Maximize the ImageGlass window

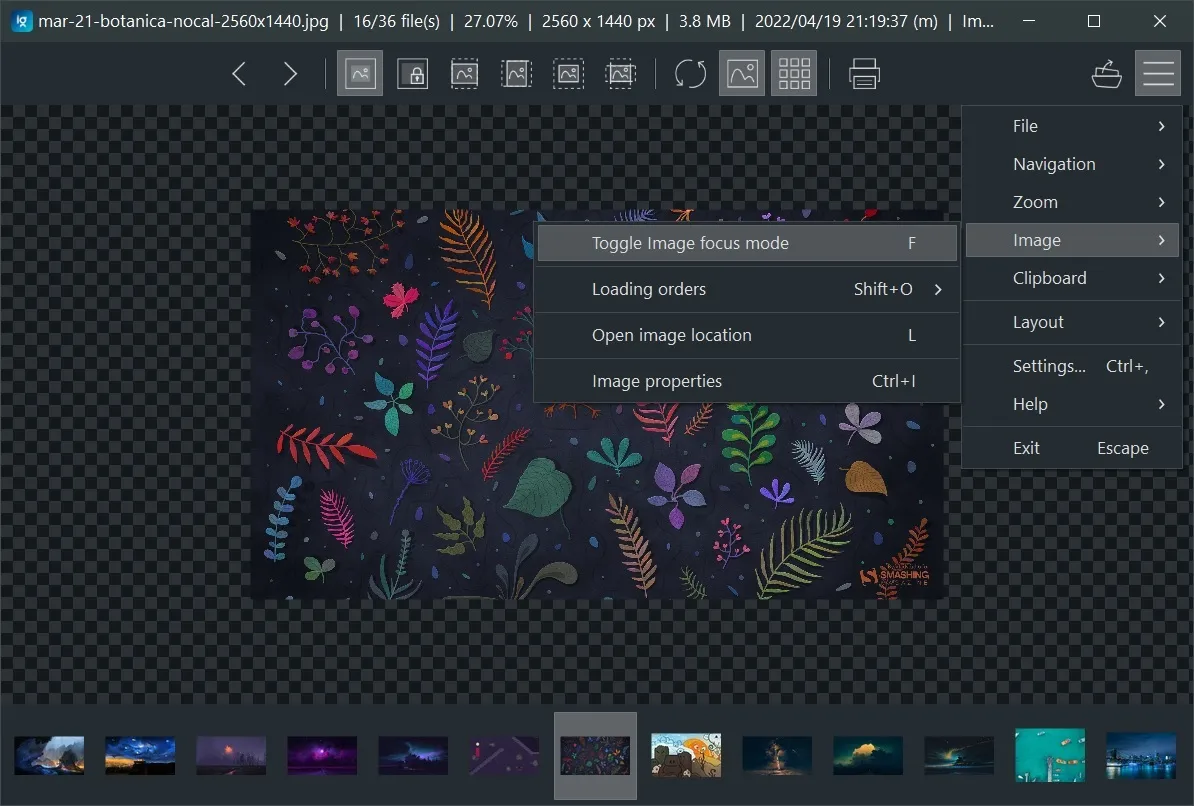pyautogui.click(x=1093, y=21)
